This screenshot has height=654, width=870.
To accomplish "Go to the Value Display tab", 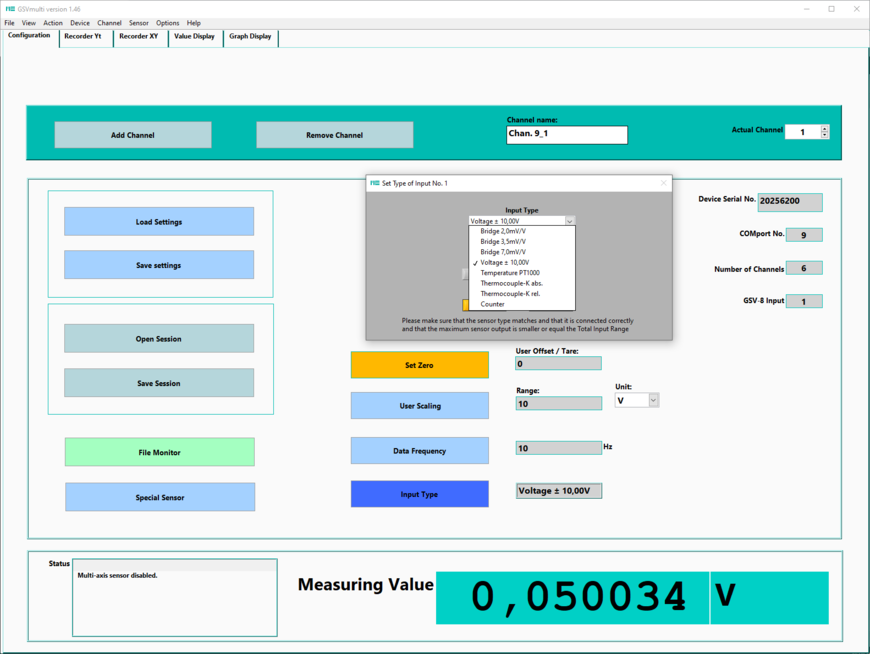I will coord(194,36).
